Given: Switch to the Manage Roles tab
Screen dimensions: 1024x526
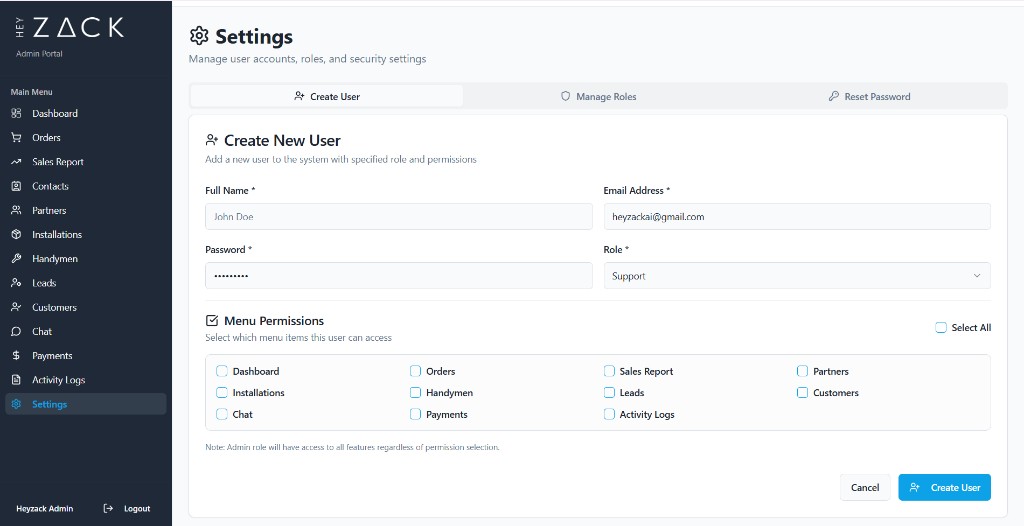Looking at the screenshot, I should coord(599,96).
